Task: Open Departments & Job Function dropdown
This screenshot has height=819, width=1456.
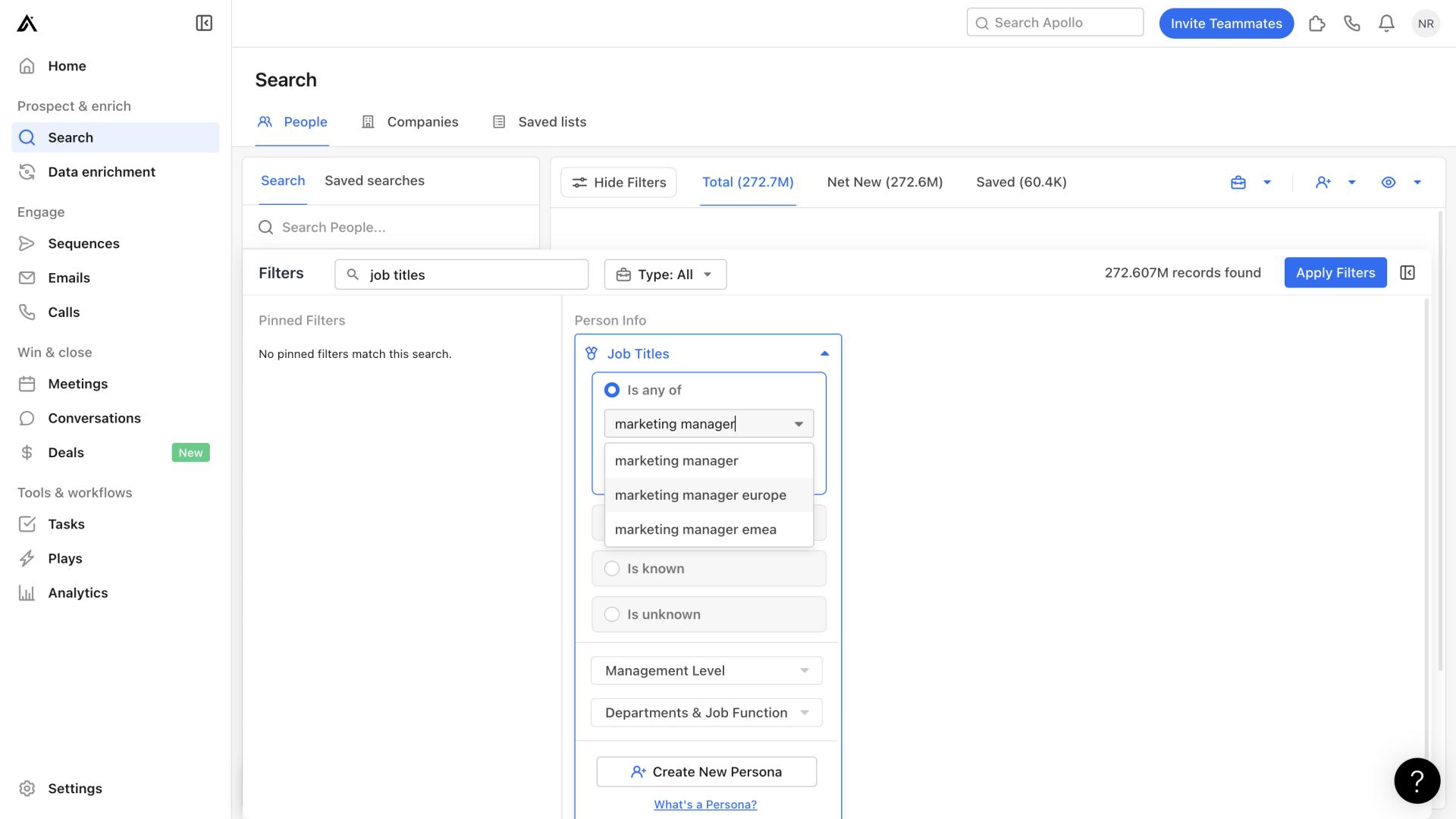Action: [x=707, y=713]
